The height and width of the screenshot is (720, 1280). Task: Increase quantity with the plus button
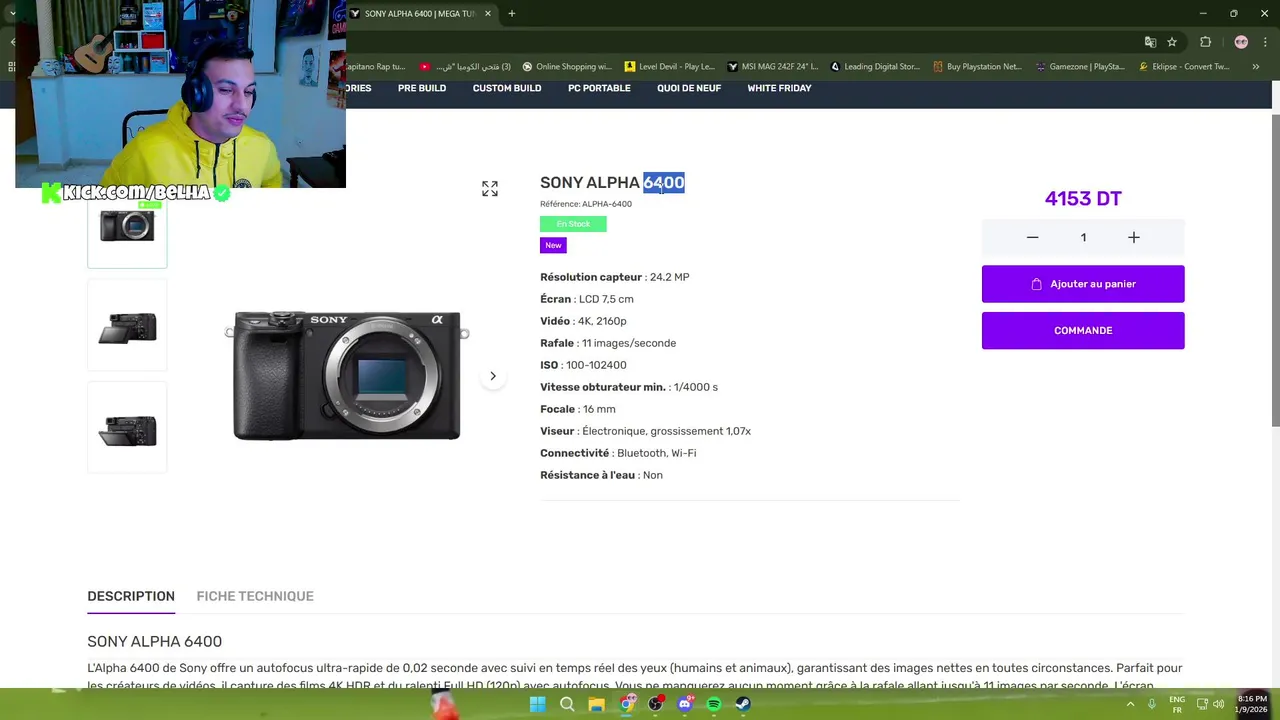point(1134,237)
